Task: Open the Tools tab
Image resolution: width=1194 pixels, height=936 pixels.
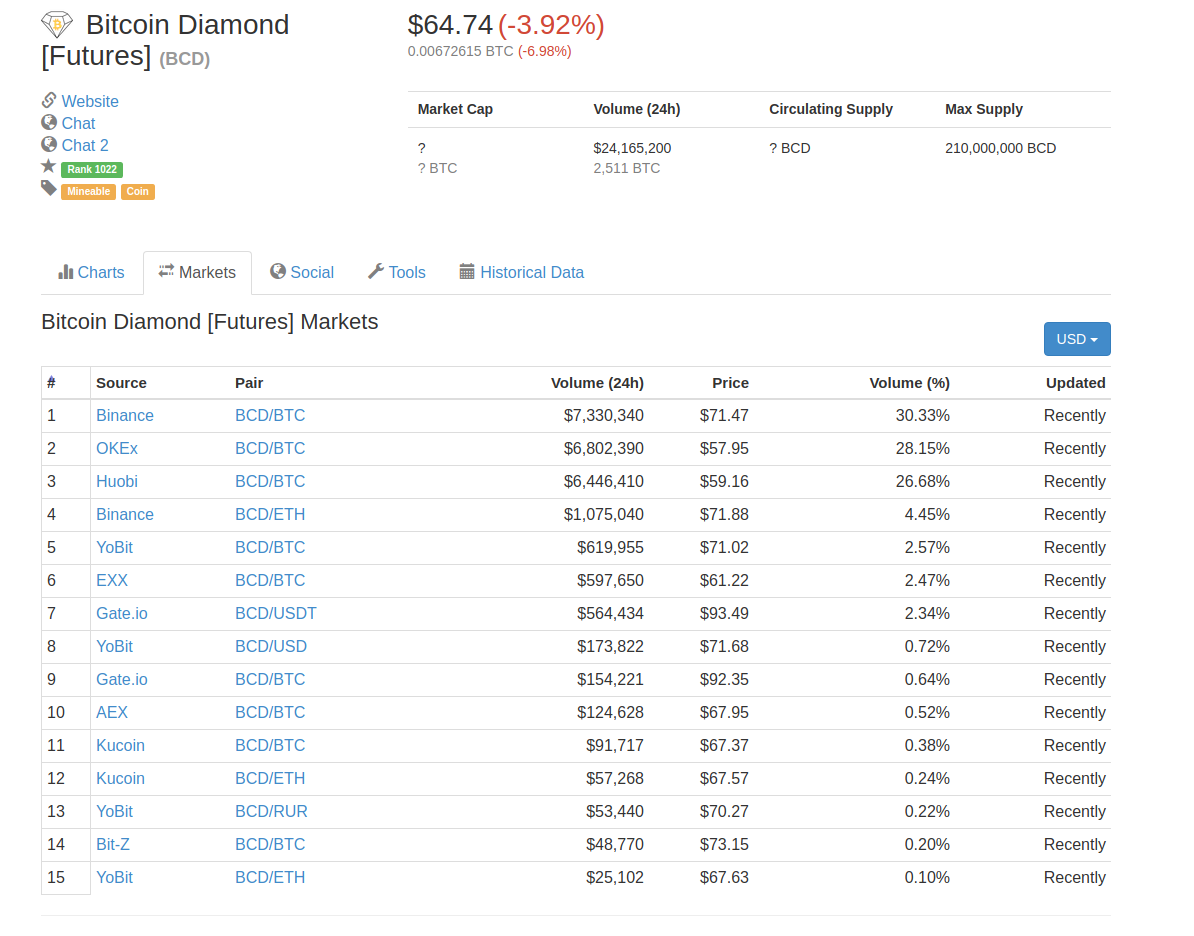Action: click(x=397, y=273)
